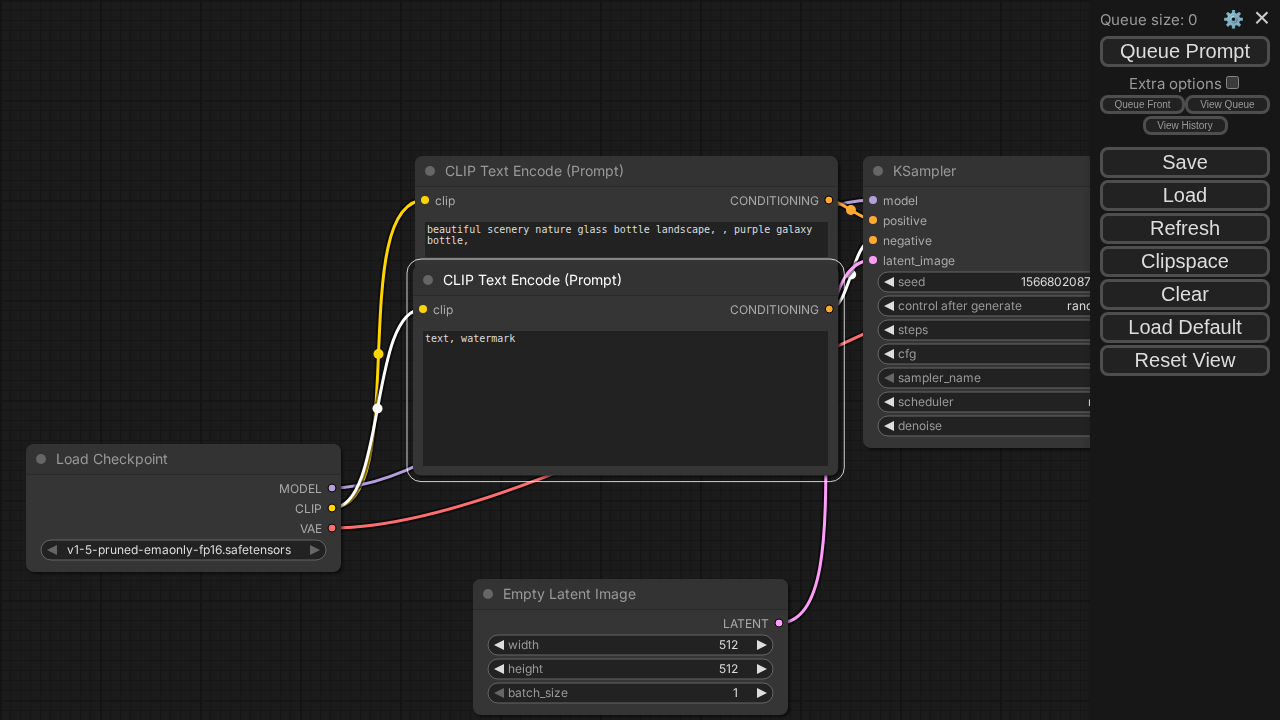Collapse the Load Checkpoint node dot
The height and width of the screenshot is (720, 1280).
41,459
